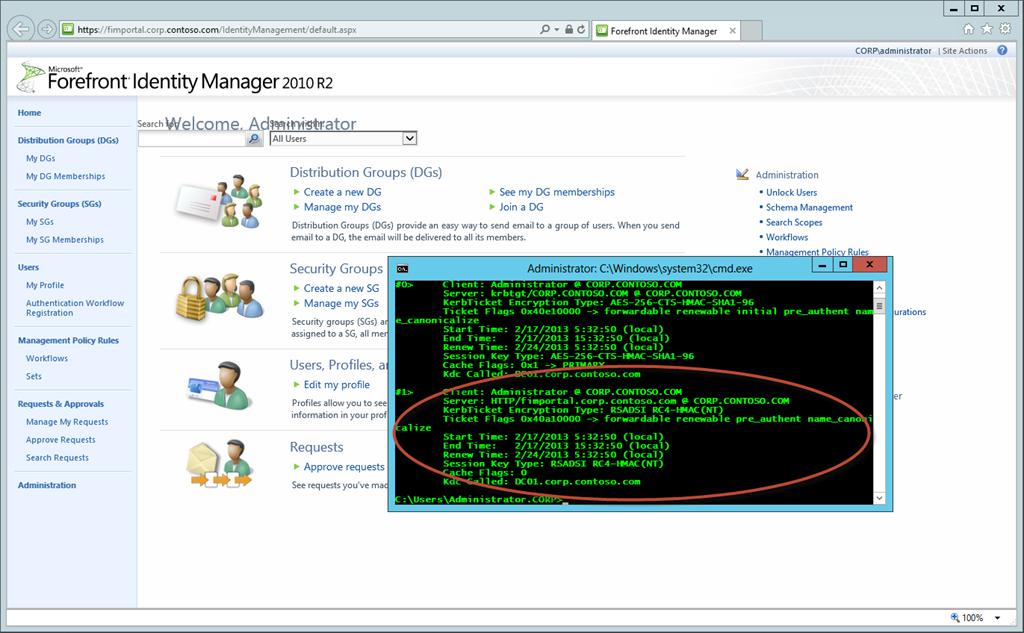Screen dimensions: 1024x633
Task: Click the security lock icon in address bar
Action: tap(569, 29)
